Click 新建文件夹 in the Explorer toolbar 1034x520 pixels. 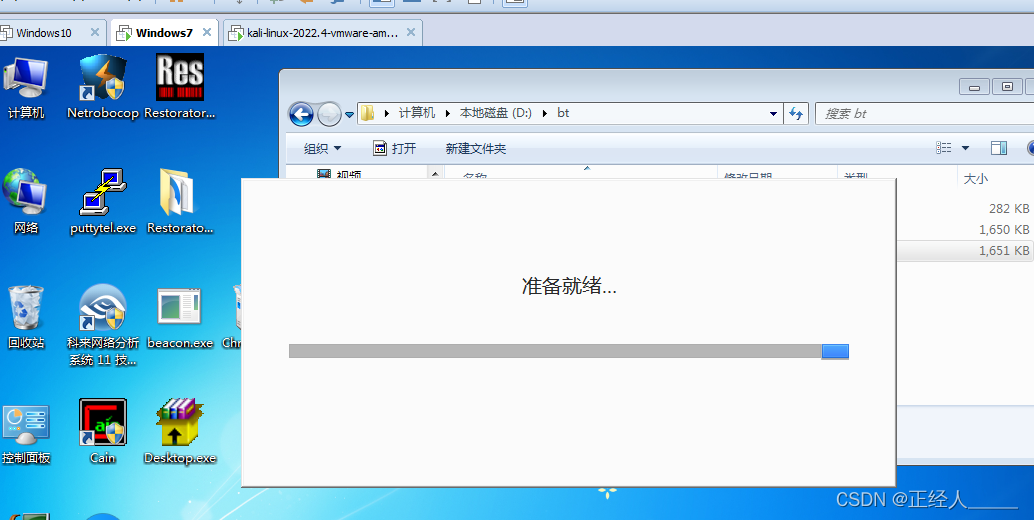pyautogui.click(x=475, y=148)
